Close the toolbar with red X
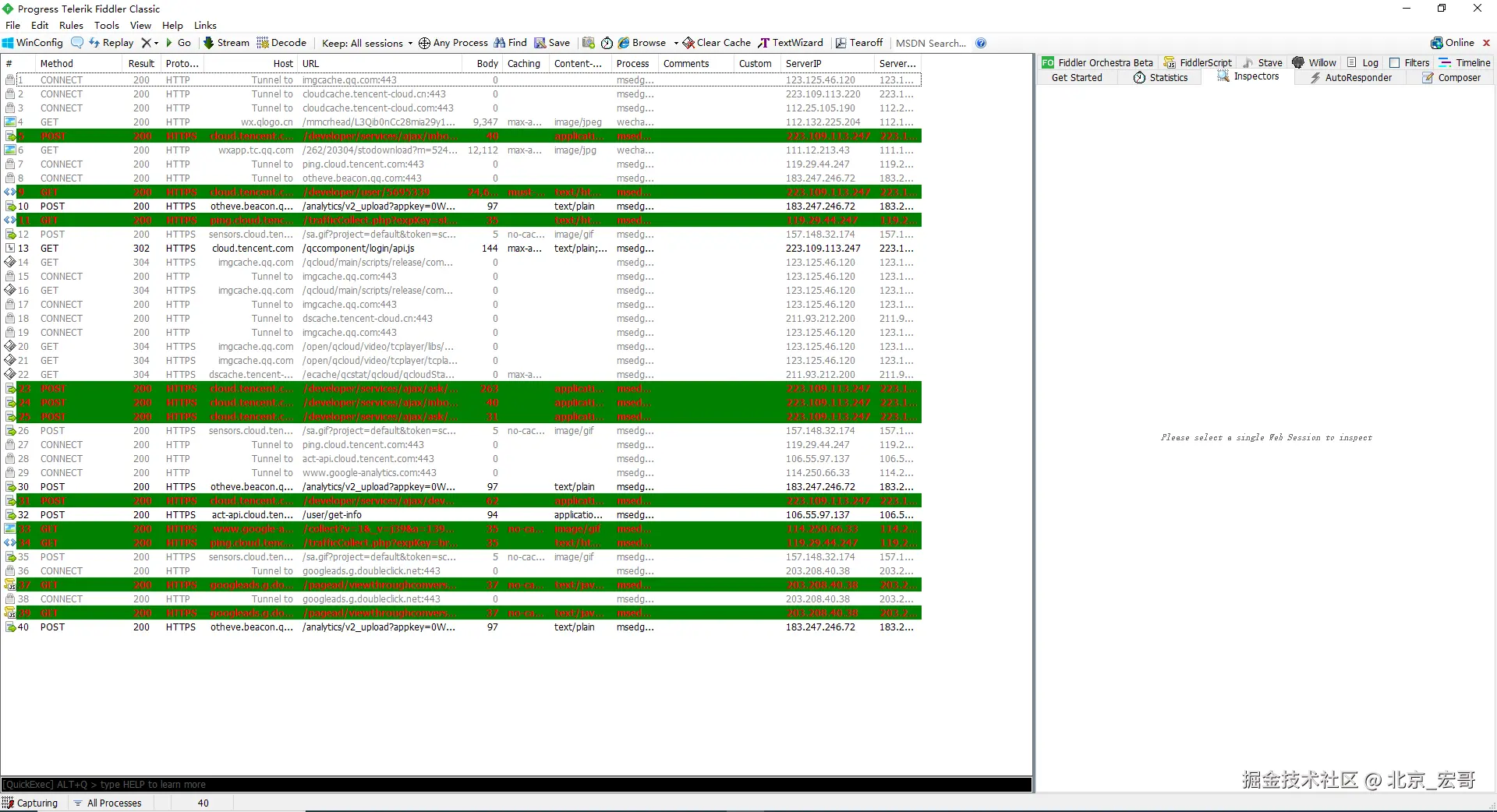This screenshot has width=1497, height=812. click(1486, 43)
